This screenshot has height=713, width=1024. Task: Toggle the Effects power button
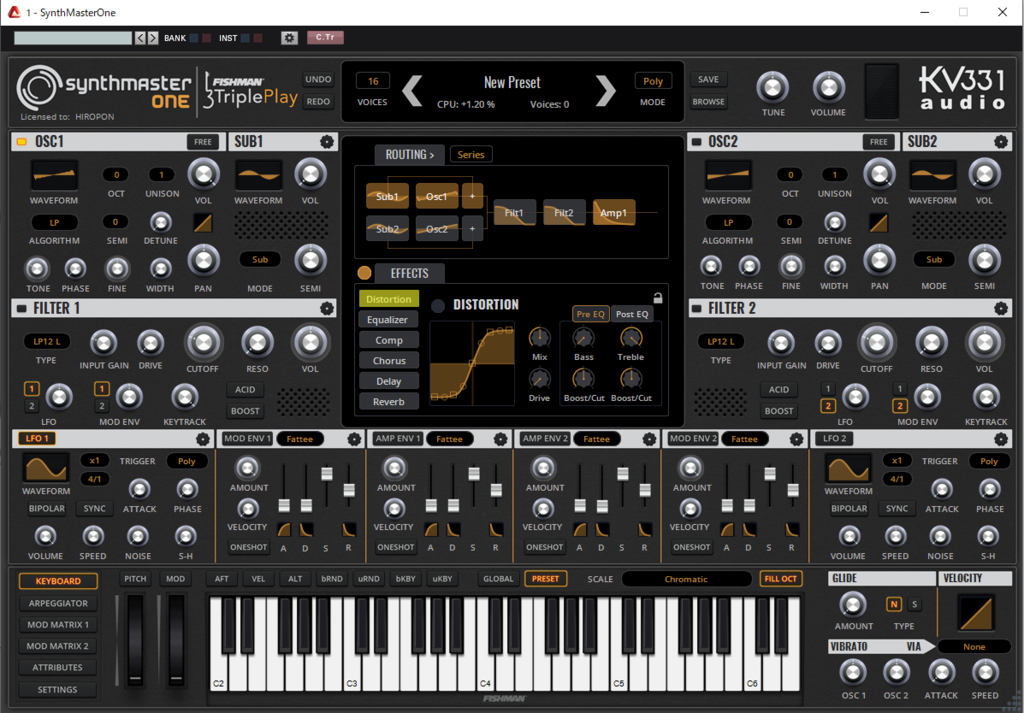364,273
